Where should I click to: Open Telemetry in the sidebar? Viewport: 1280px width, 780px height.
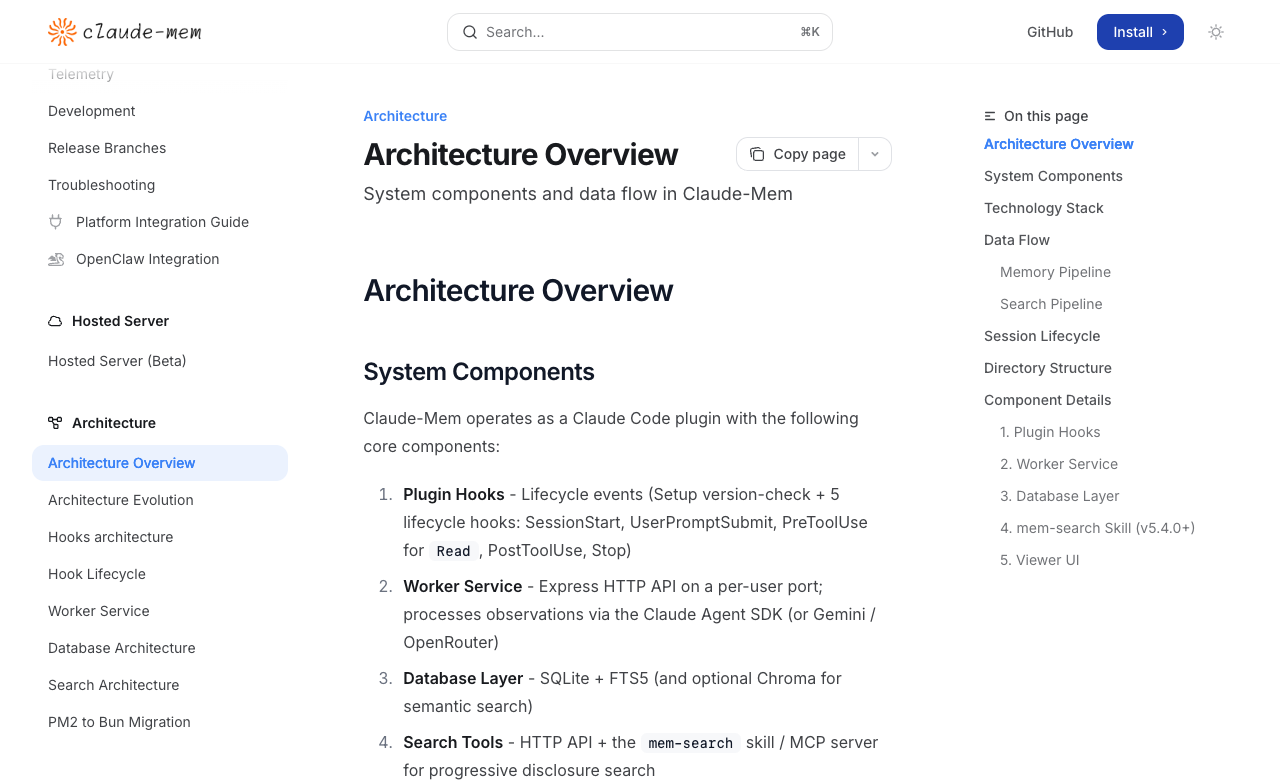pos(81,74)
